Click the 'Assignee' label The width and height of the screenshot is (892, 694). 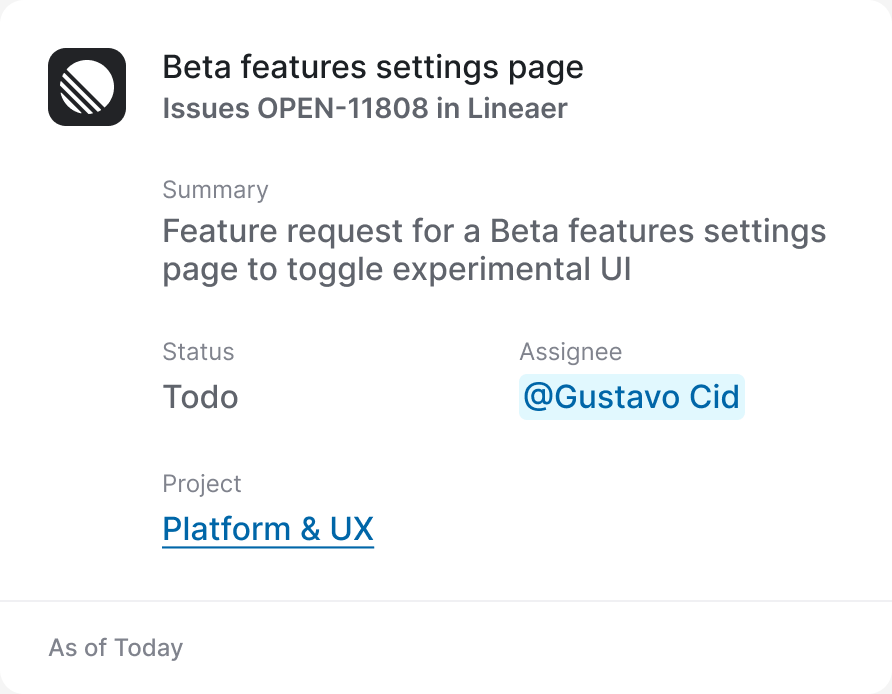point(571,352)
